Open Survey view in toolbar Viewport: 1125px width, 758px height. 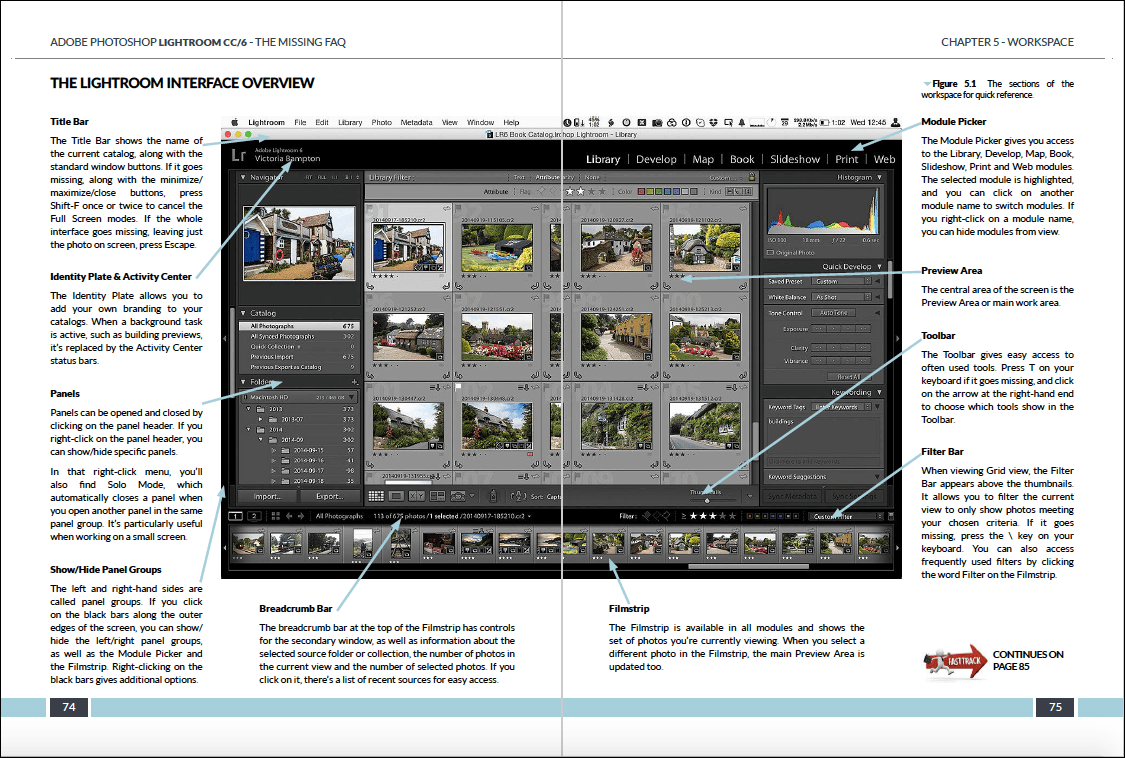(437, 496)
